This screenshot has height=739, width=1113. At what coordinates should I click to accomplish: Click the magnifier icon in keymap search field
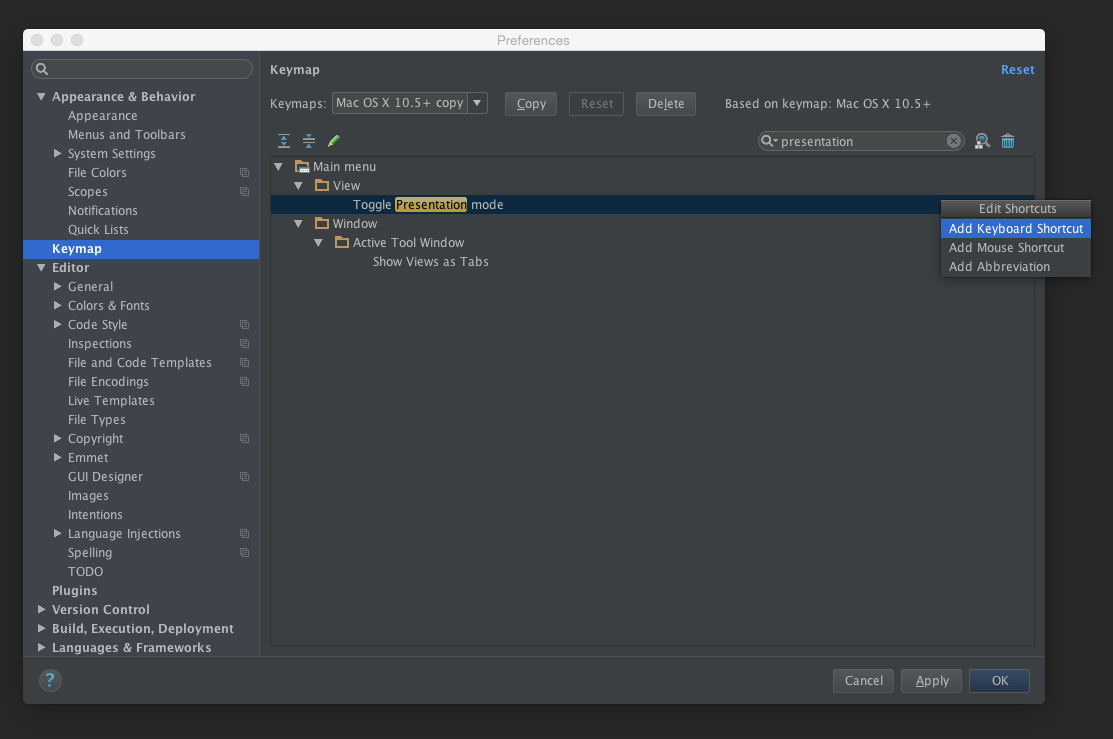click(769, 141)
